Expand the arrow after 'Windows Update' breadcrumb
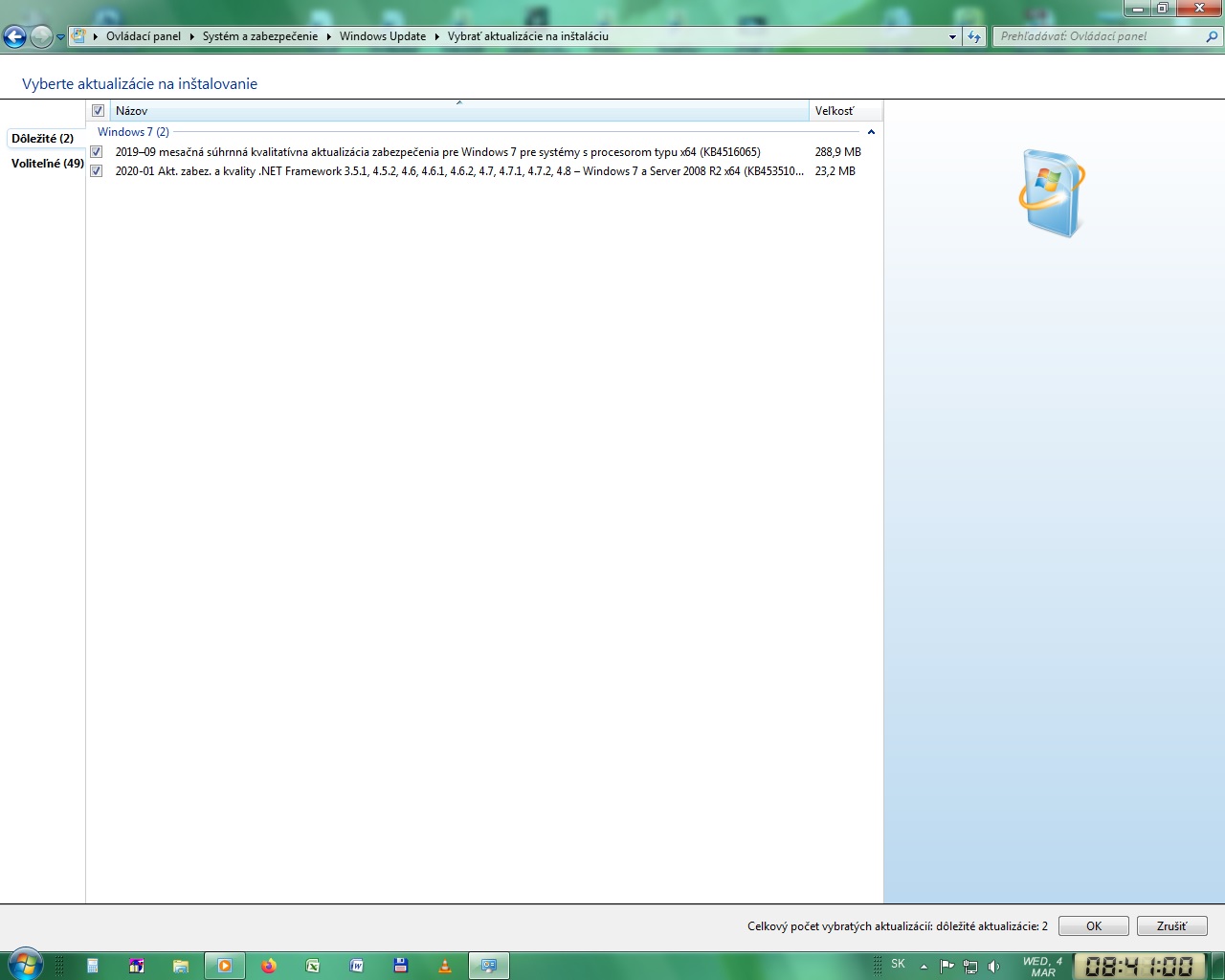This screenshot has height=980, width=1225. 436,36
